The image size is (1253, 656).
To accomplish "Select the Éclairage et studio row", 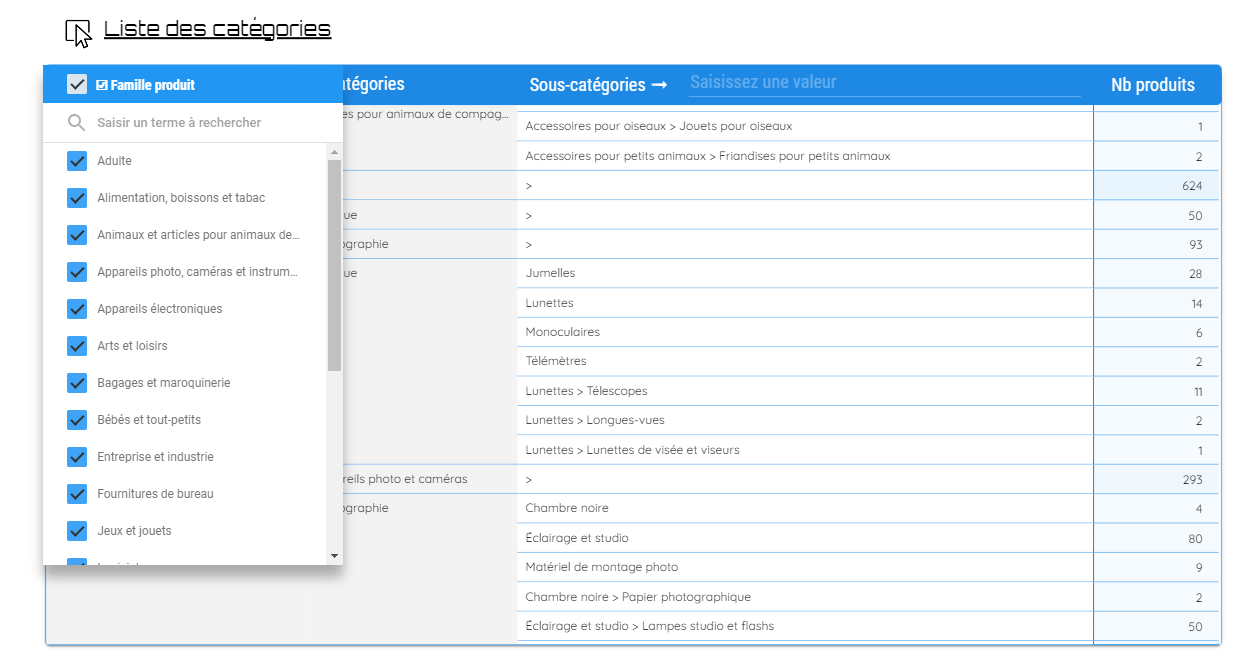I will coord(868,538).
